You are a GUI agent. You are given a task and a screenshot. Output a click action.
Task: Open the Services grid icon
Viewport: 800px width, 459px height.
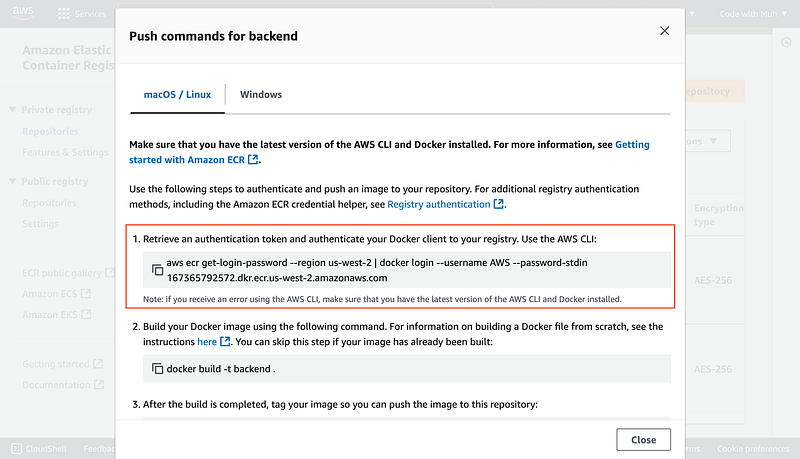(64, 14)
